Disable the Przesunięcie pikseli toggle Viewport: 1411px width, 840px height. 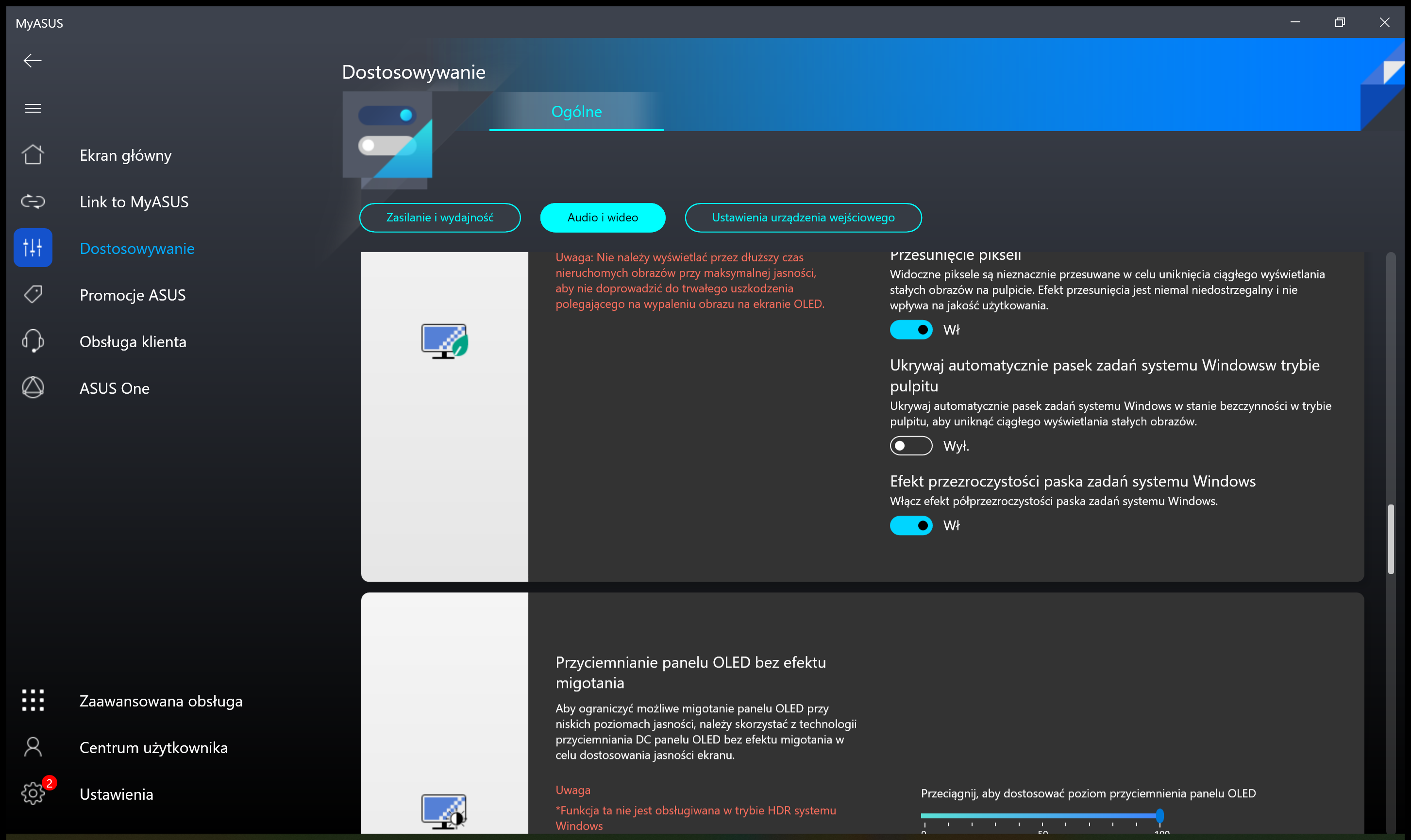(911, 329)
